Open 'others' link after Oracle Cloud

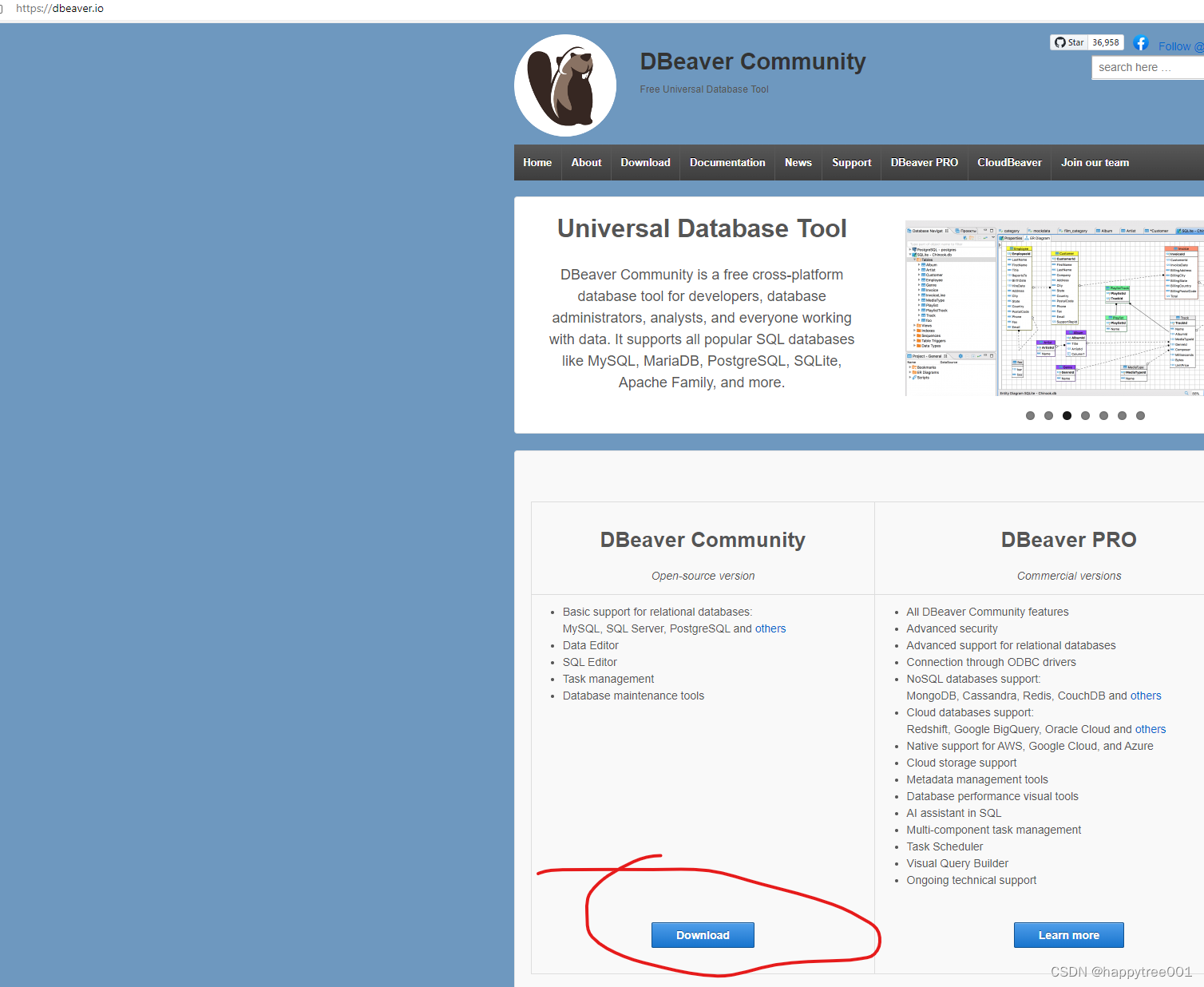click(1151, 729)
